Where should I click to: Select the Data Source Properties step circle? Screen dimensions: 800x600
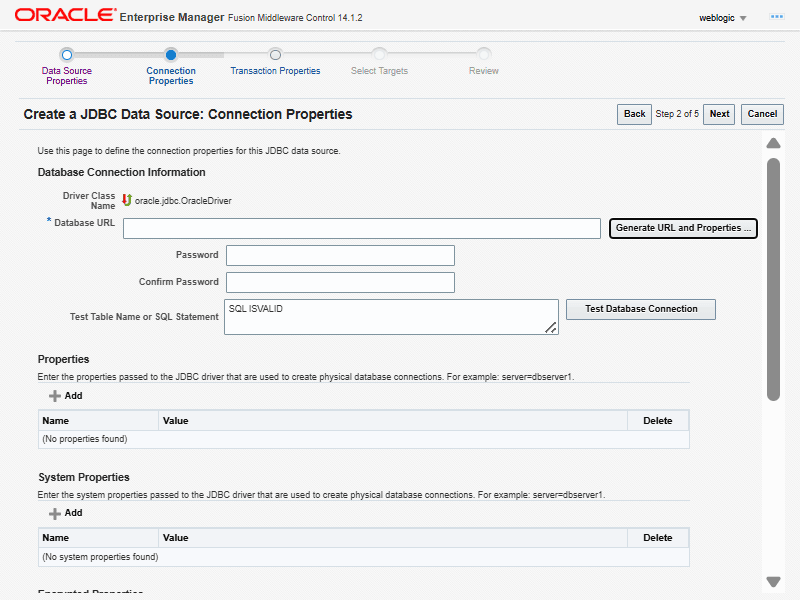click(67, 55)
